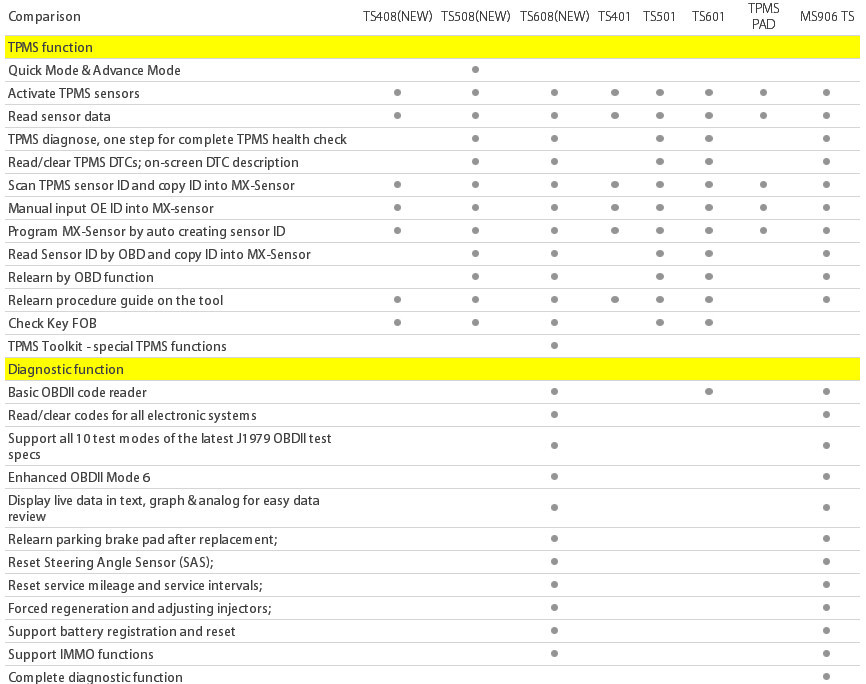The image size is (866, 684).
Task: Click Scan TPMS sensor ID row label
Action: [x=151, y=186]
